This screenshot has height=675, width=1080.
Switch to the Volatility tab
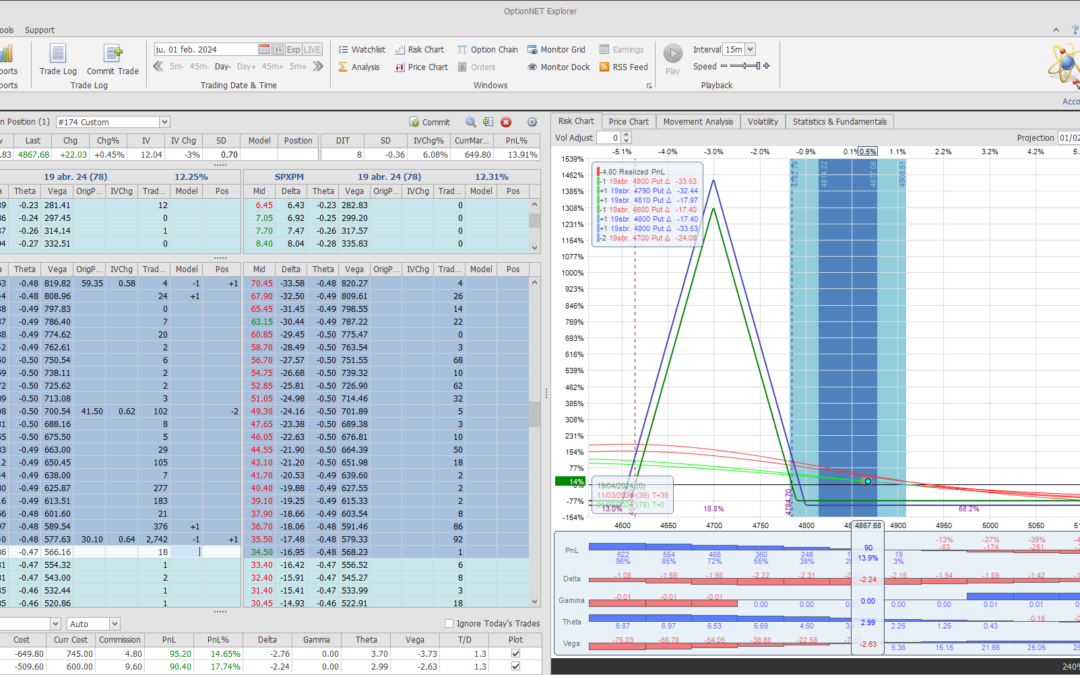coord(762,122)
